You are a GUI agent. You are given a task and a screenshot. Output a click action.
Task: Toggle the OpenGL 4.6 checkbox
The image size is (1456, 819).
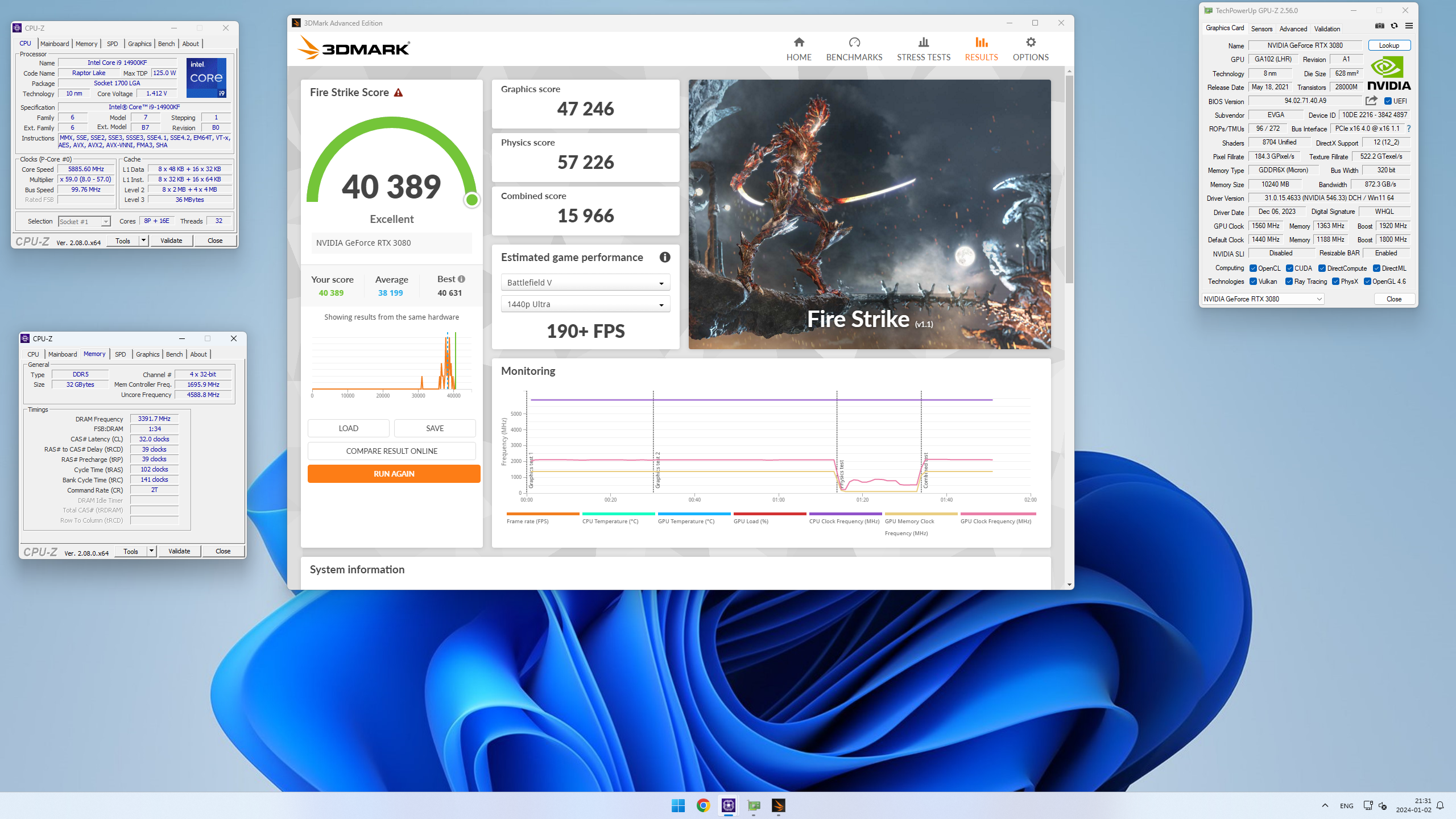[1367, 282]
